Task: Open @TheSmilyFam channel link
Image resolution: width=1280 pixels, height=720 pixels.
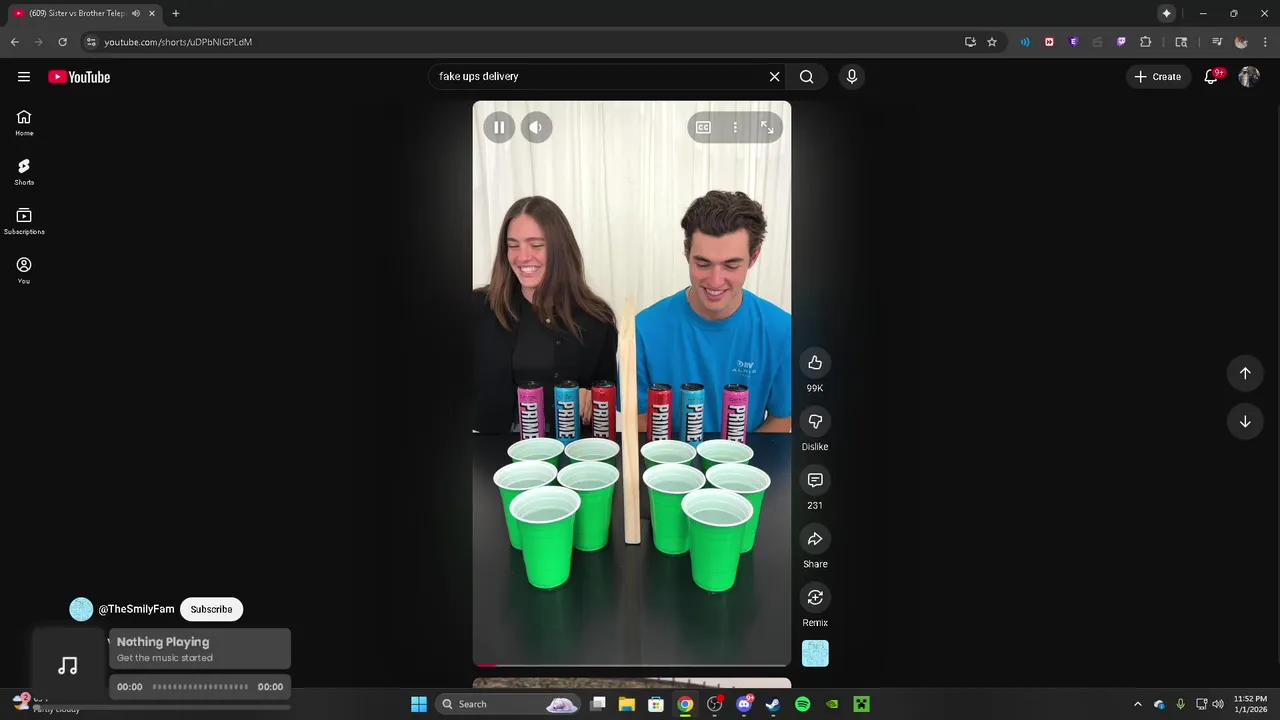Action: (136, 609)
